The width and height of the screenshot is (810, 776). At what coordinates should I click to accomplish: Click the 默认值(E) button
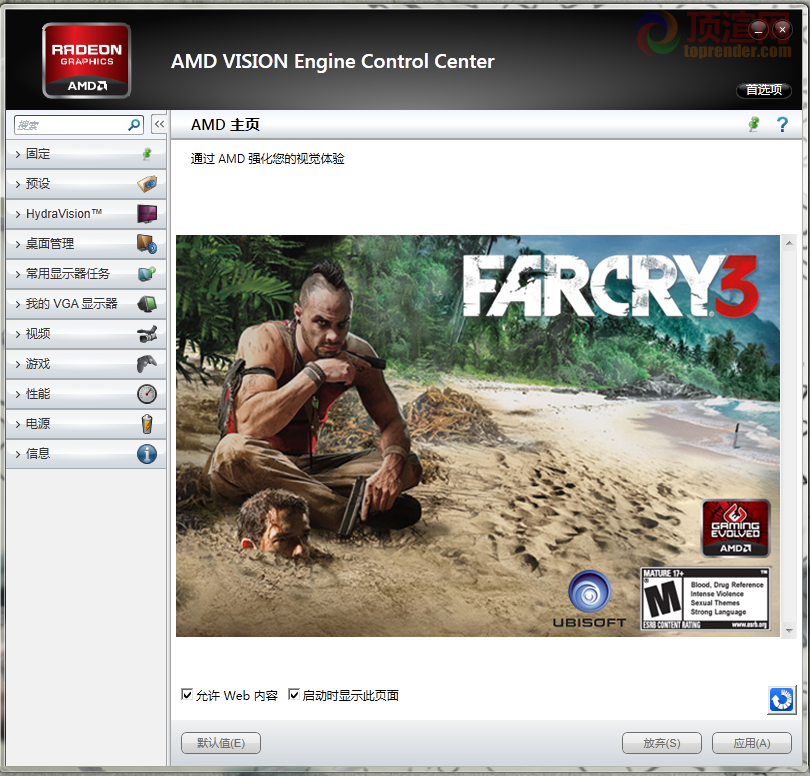(221, 743)
